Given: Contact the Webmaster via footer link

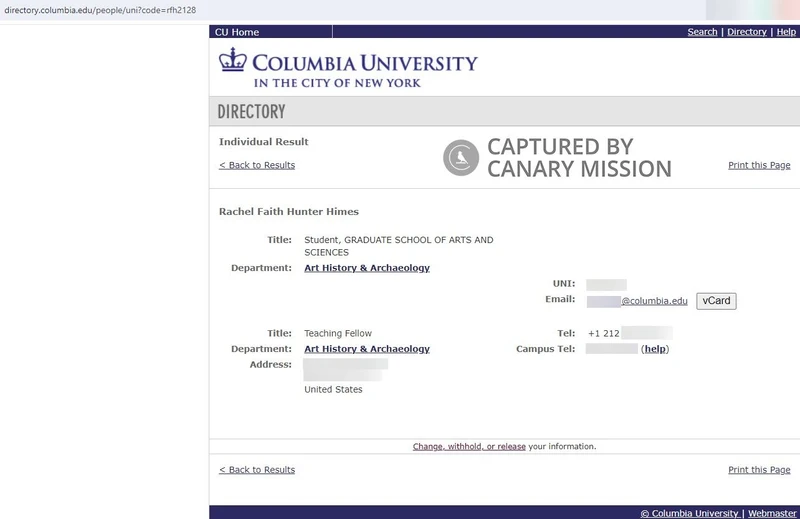Looking at the screenshot, I should 772,513.
